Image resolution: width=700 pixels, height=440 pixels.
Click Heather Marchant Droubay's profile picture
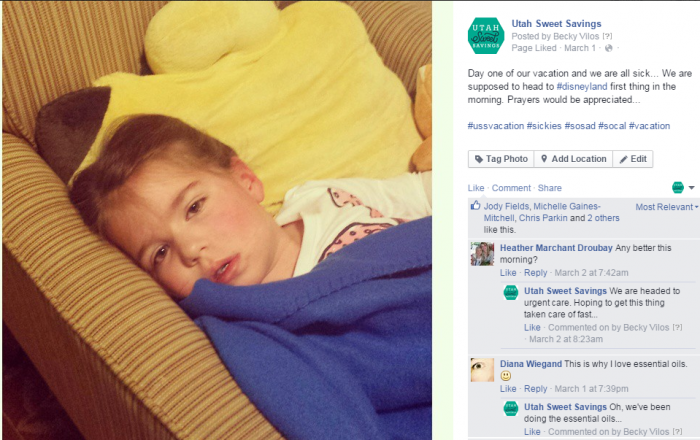click(482, 254)
